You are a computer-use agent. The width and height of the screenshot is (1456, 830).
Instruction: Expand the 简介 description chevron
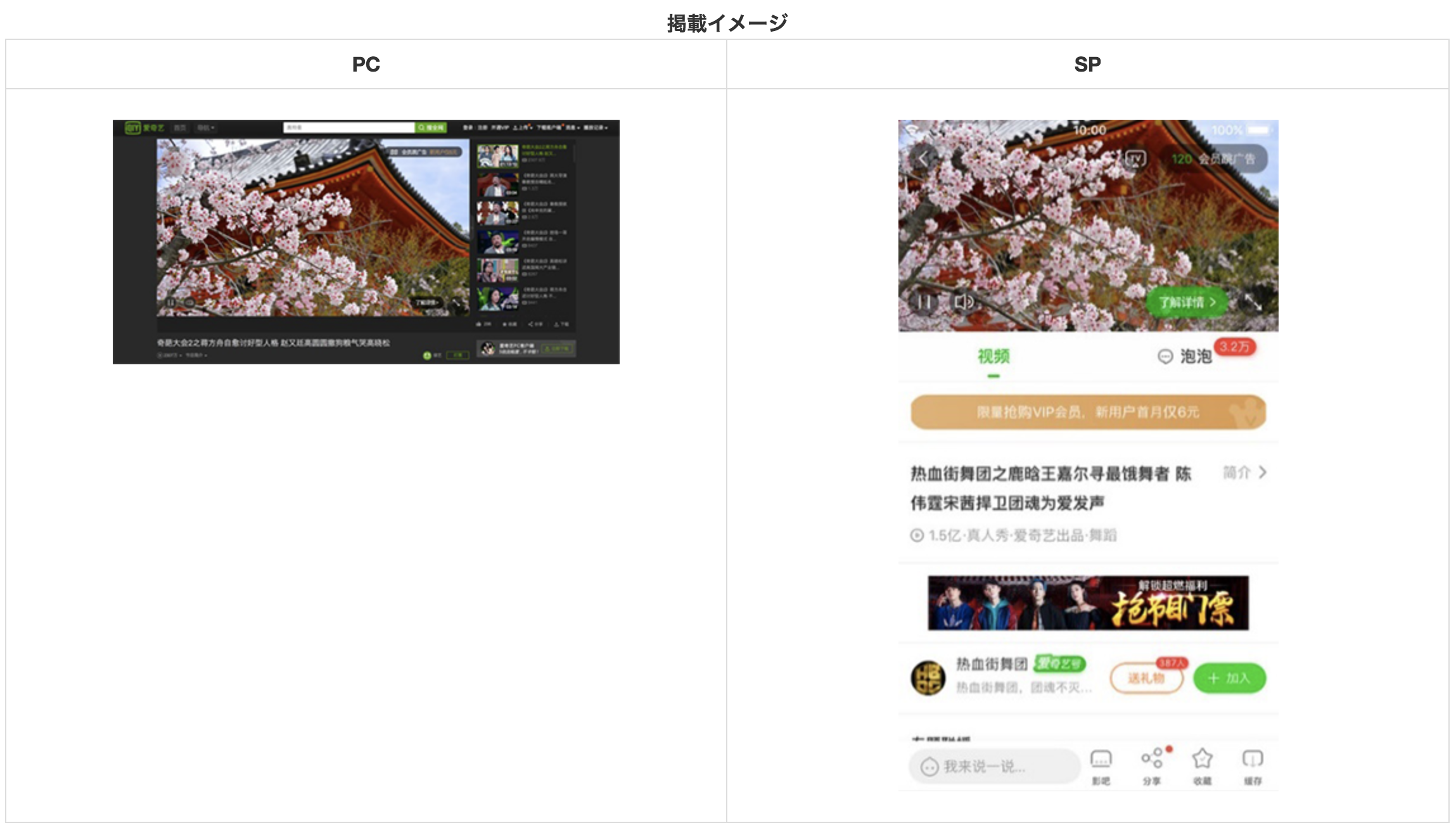pyautogui.click(x=1262, y=473)
